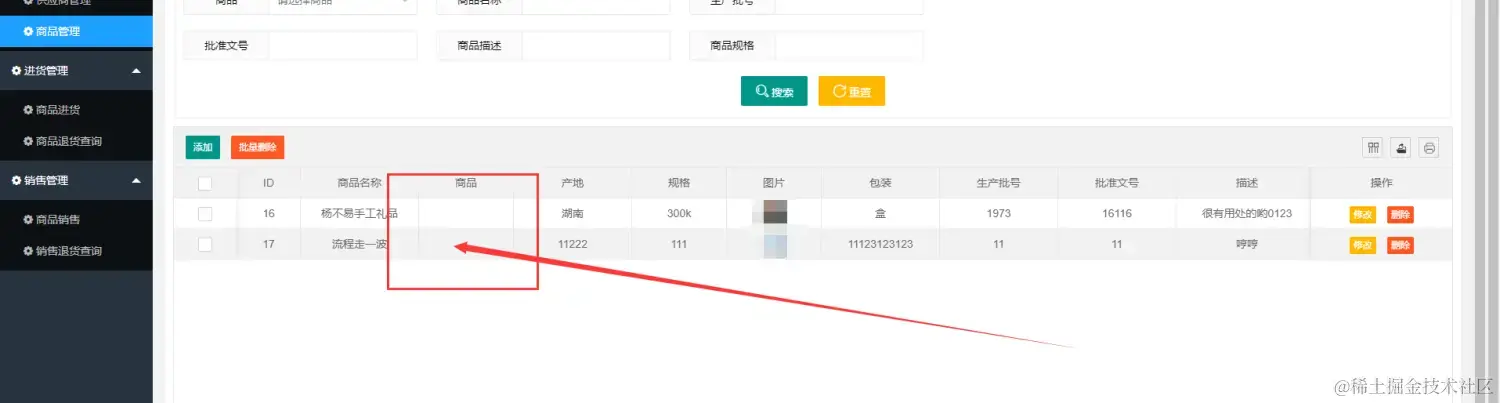Open 商品管理 in the sidebar

(x=76, y=31)
